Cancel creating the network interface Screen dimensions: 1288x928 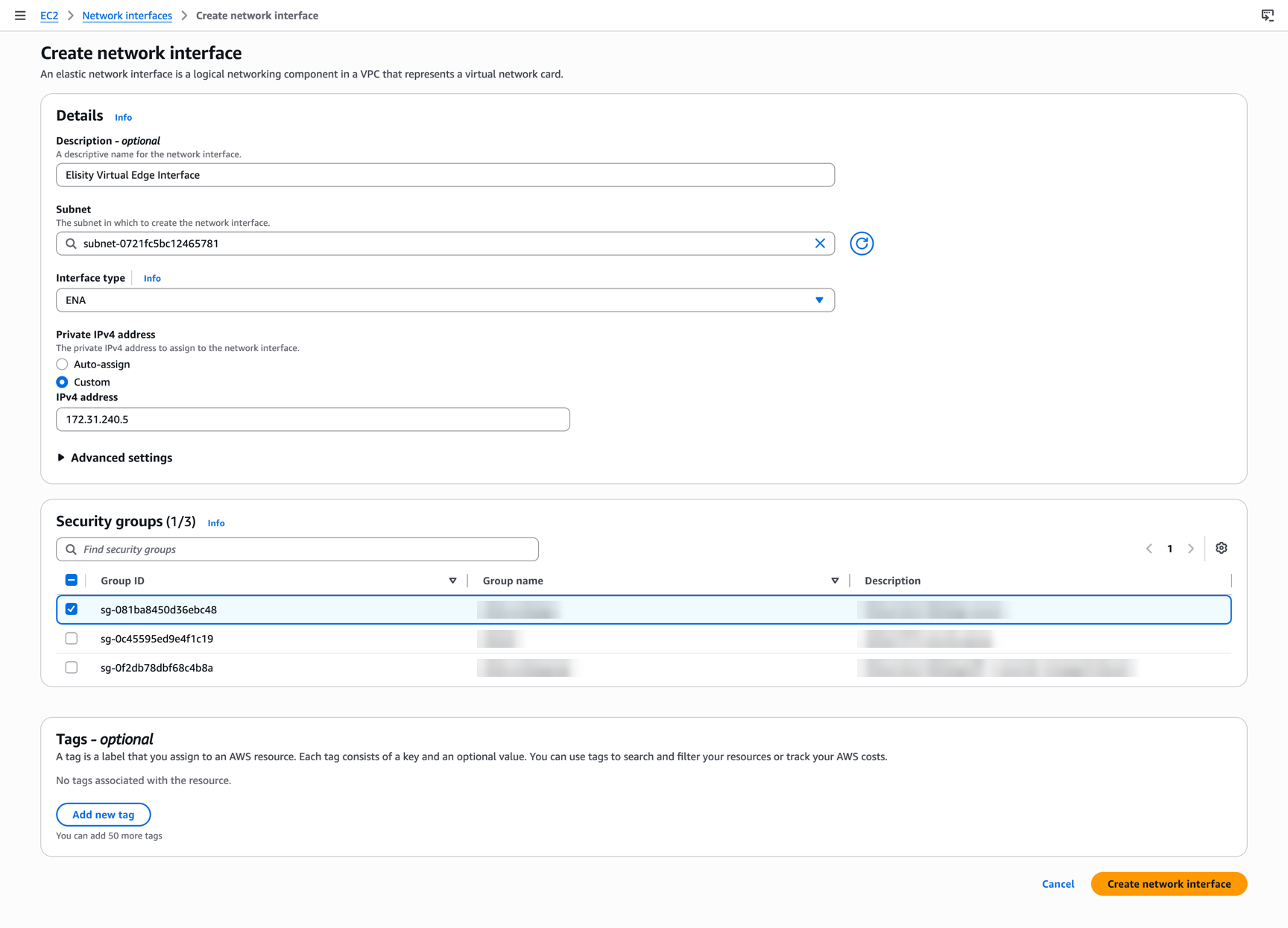pos(1058,884)
